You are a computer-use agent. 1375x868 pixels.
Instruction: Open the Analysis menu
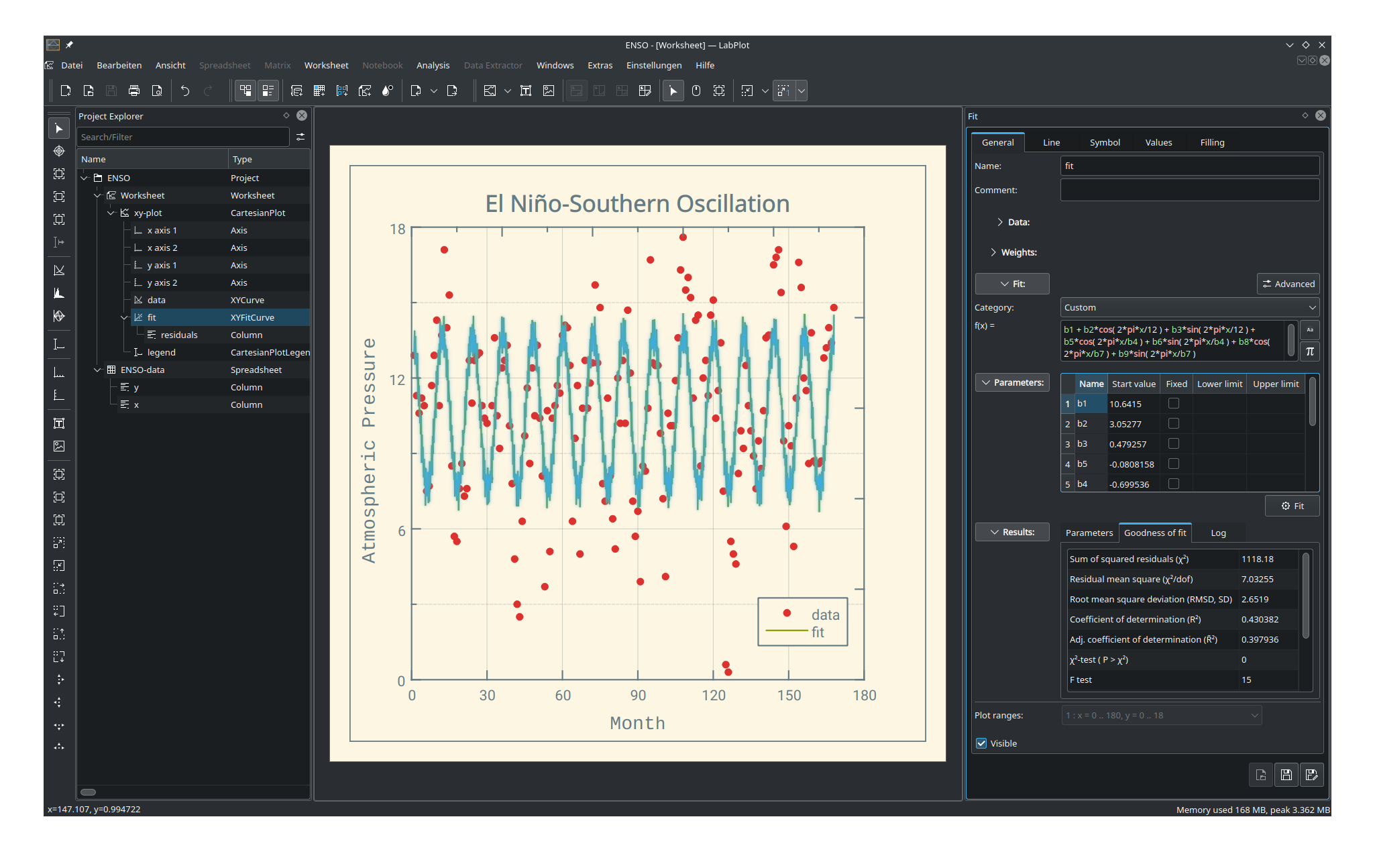[x=433, y=65]
